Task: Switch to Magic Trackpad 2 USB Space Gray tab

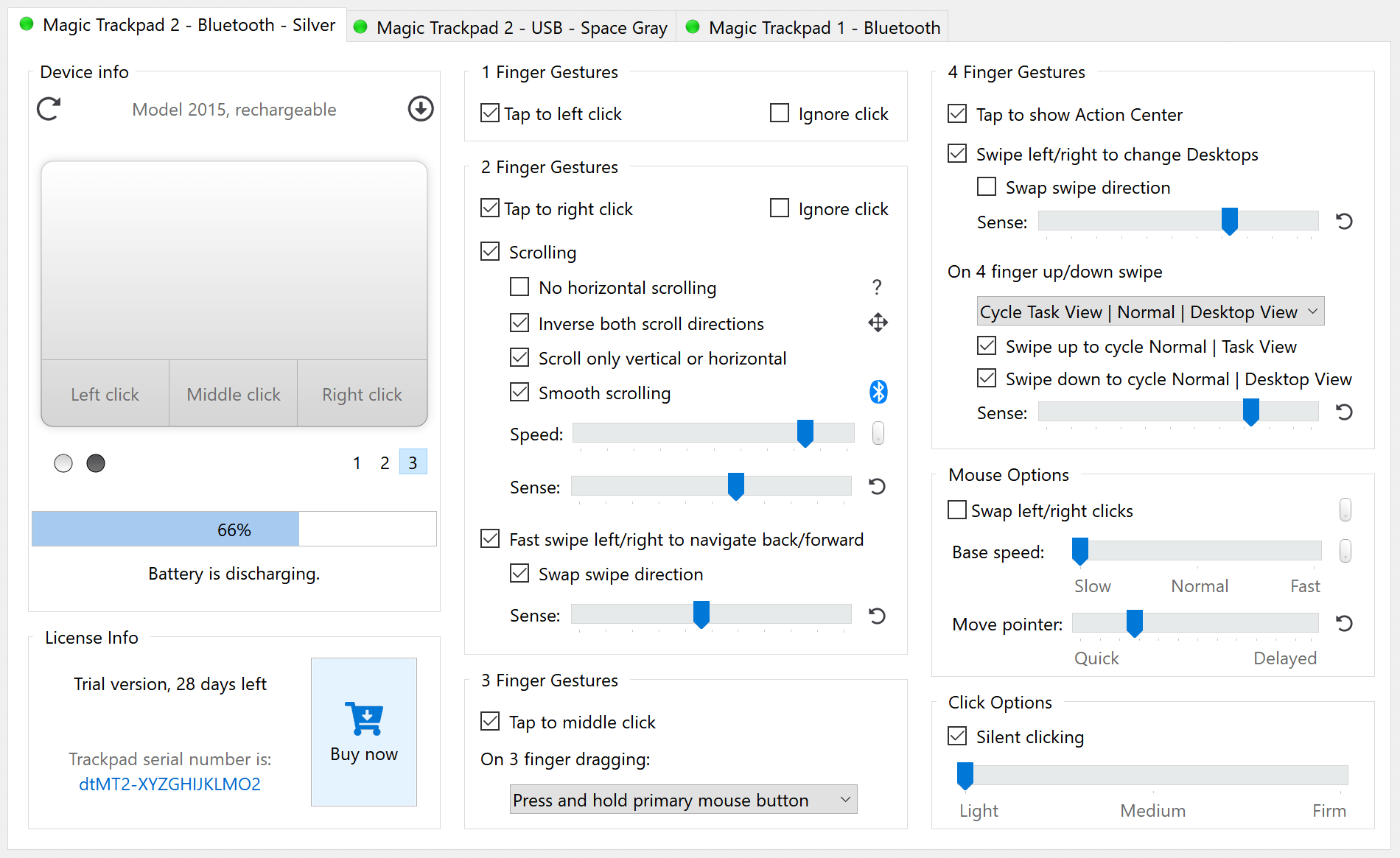Action: [511, 28]
